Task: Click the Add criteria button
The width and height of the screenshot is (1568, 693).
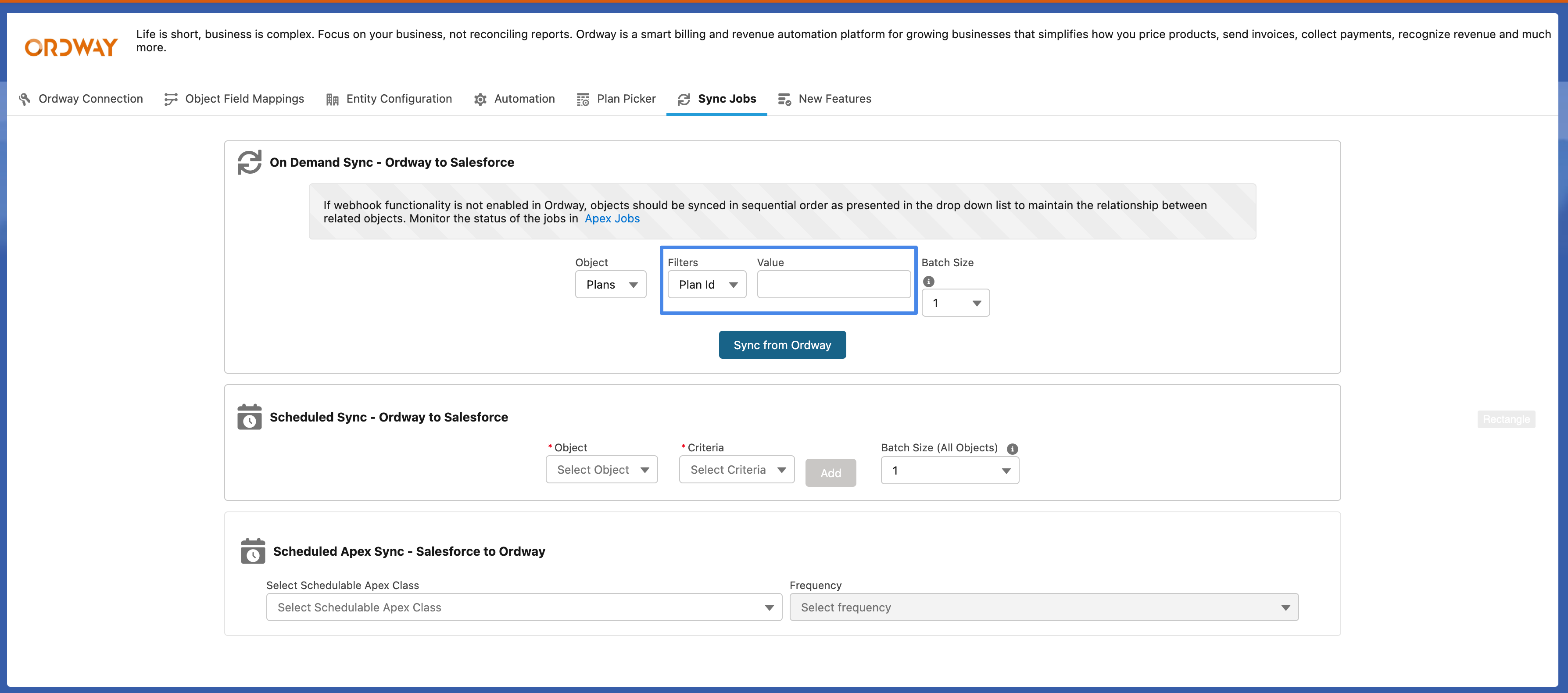Action: [830, 473]
